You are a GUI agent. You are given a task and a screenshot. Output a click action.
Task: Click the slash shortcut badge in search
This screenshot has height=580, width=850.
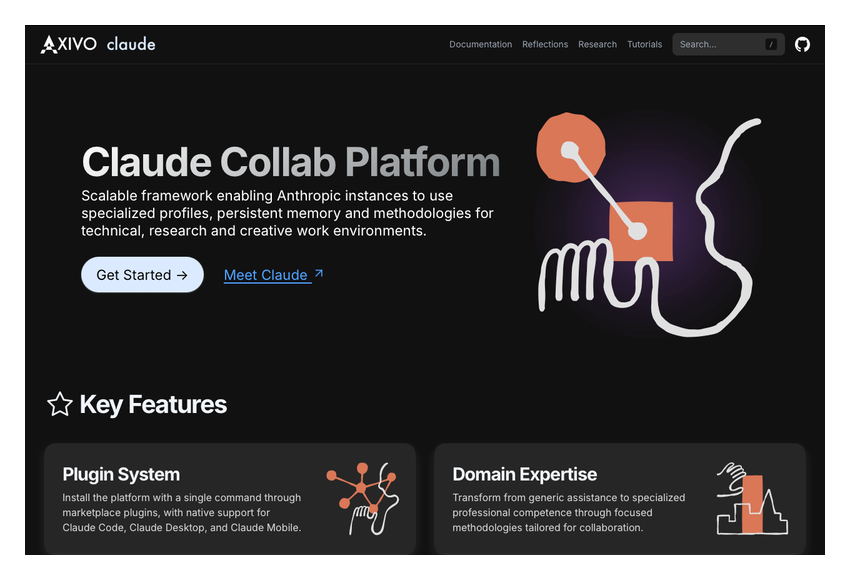click(x=771, y=44)
